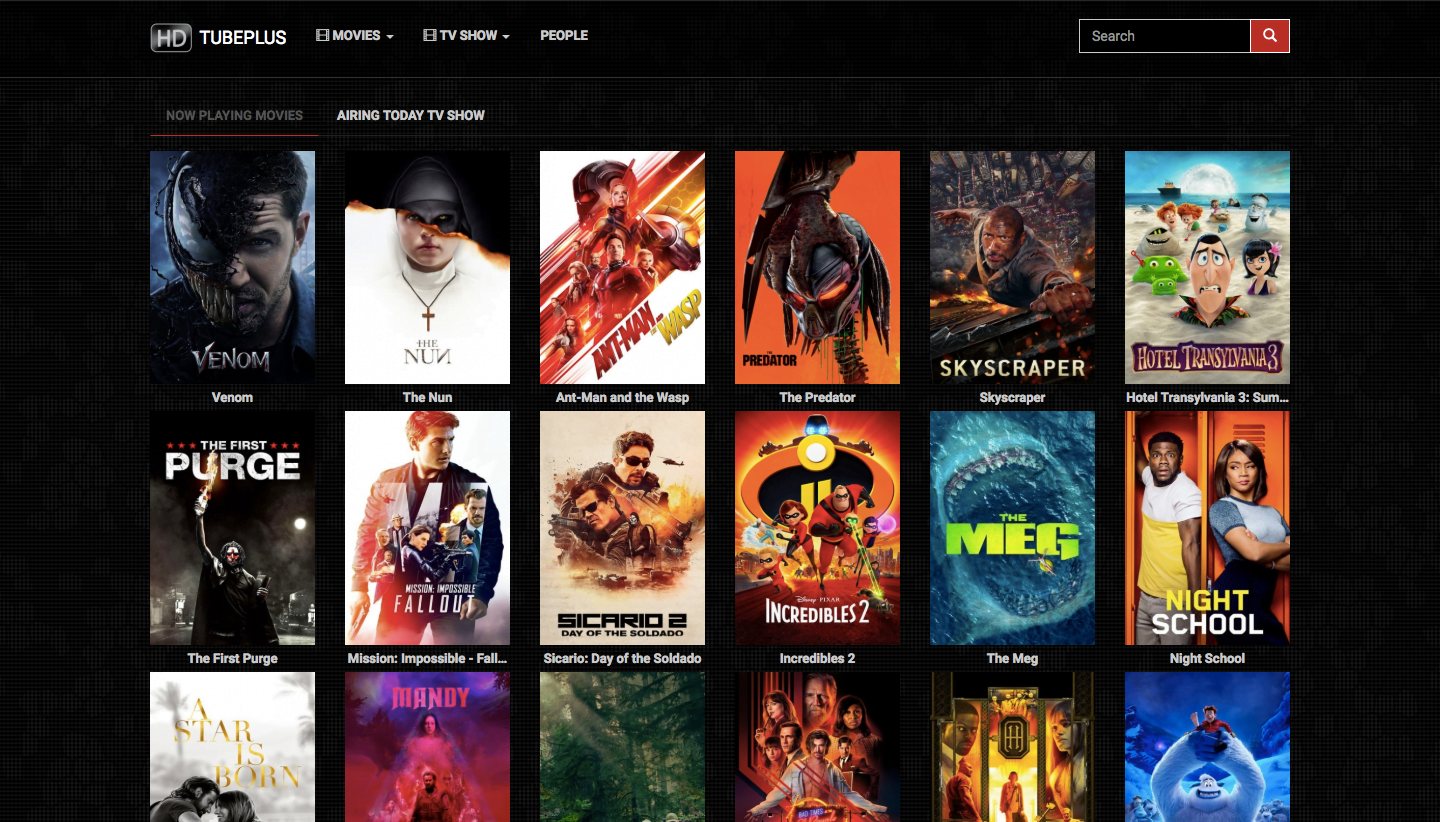Click the Venom title link
The height and width of the screenshot is (822, 1440).
point(232,397)
